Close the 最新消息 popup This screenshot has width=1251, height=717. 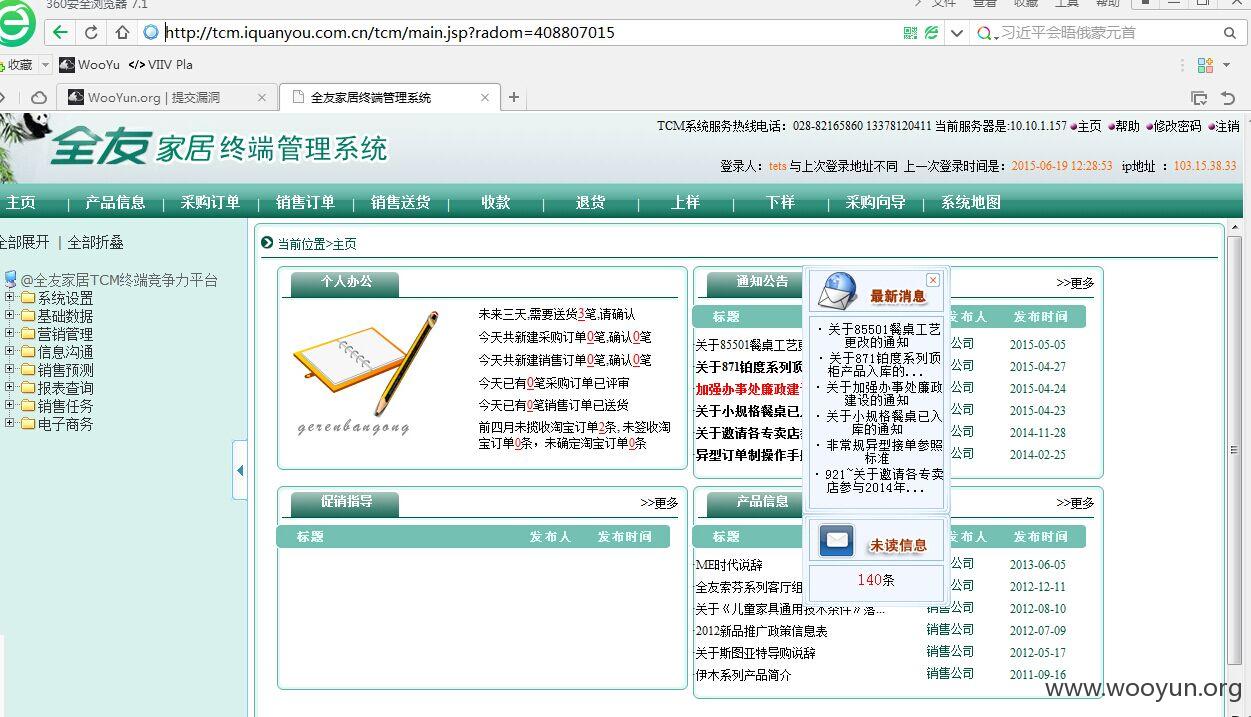[x=933, y=280]
